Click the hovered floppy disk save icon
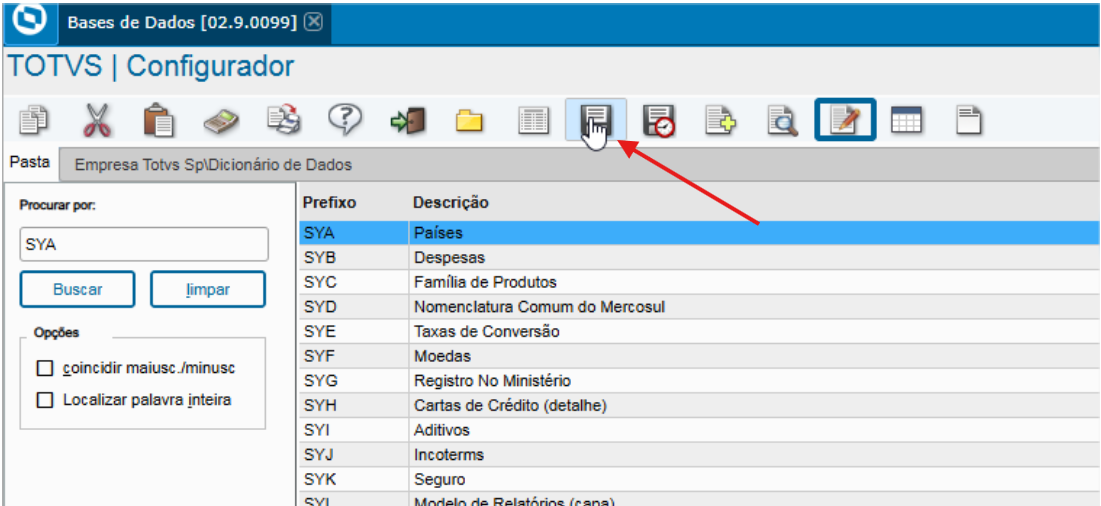The width and height of the screenshot is (1101, 506). pos(595,120)
